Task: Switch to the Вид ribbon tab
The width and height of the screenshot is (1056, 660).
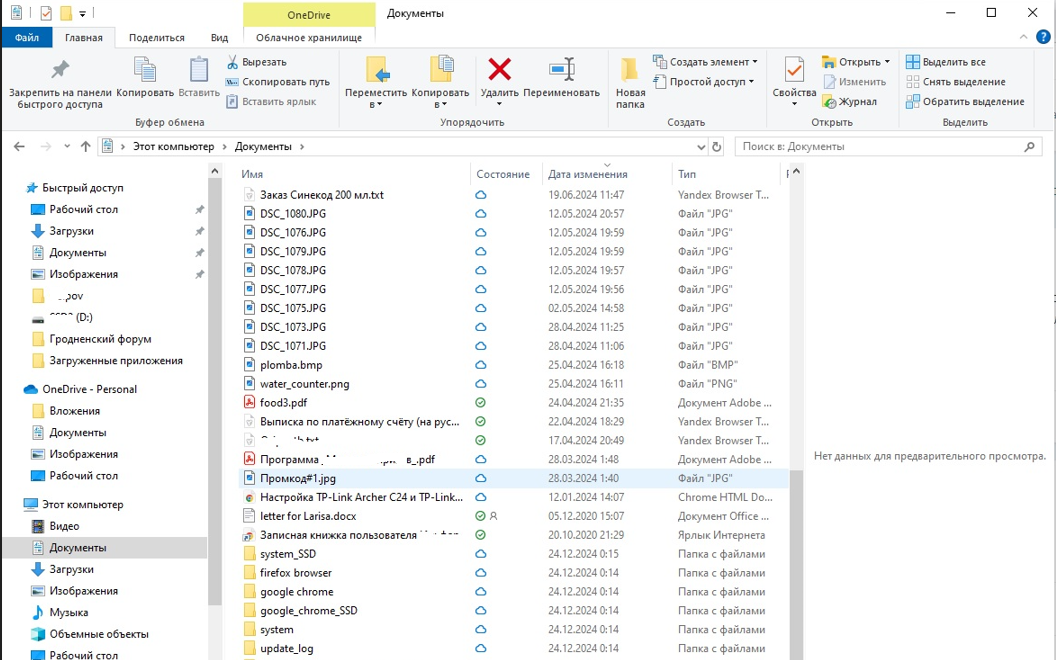Action: 219,38
